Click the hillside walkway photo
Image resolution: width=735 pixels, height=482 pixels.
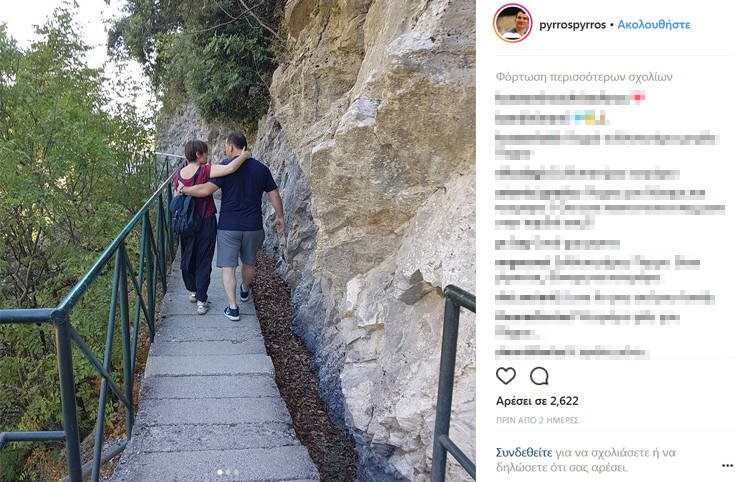point(238,241)
